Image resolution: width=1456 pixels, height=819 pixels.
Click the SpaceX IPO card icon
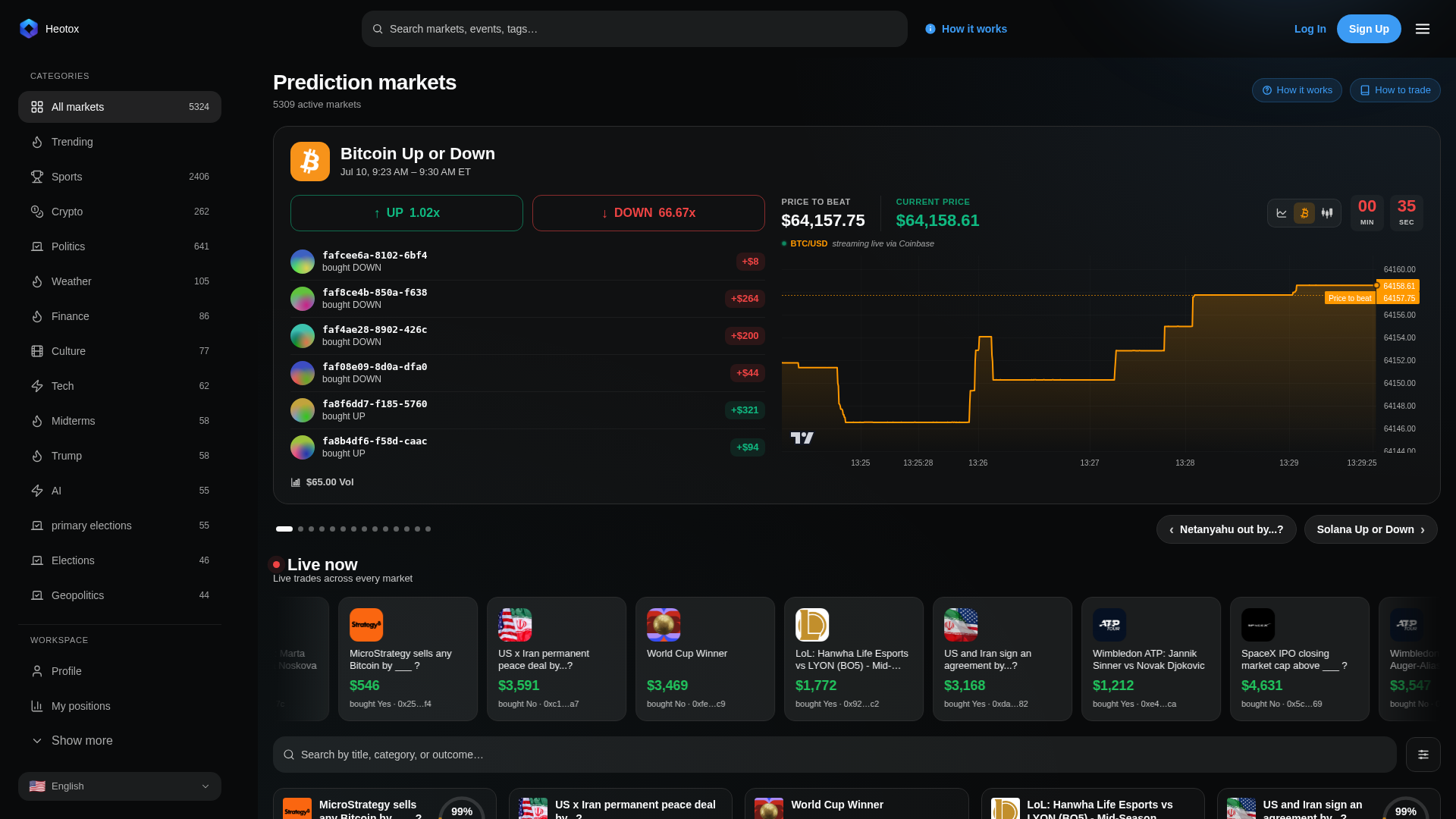[x=1258, y=625]
